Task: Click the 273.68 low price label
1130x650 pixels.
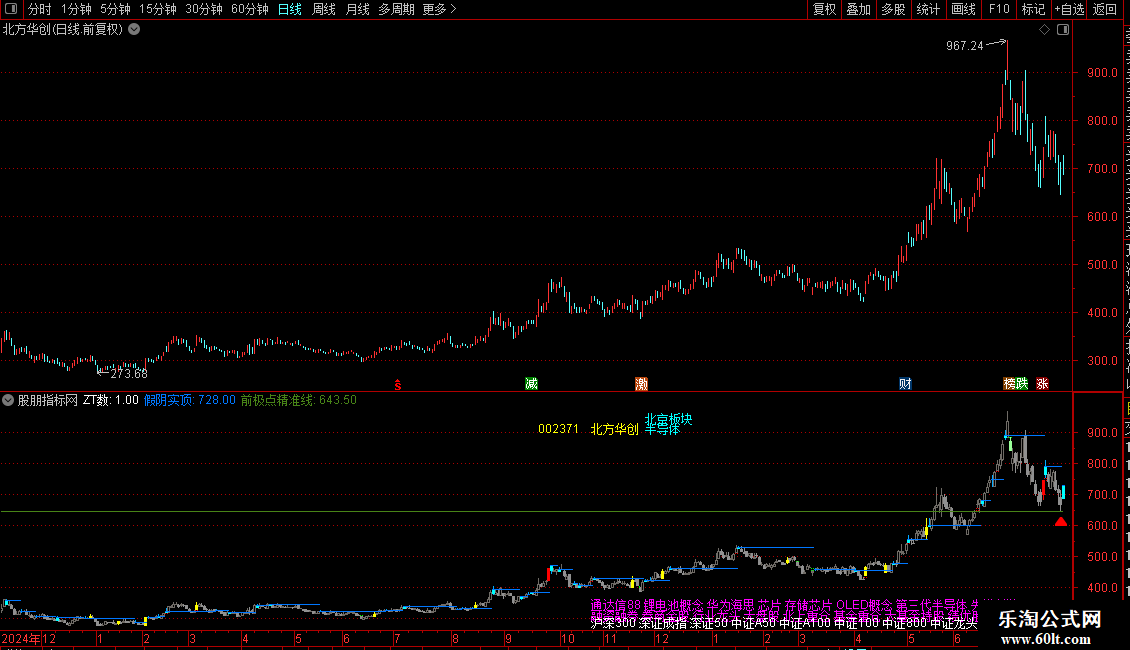Action: 128,373
